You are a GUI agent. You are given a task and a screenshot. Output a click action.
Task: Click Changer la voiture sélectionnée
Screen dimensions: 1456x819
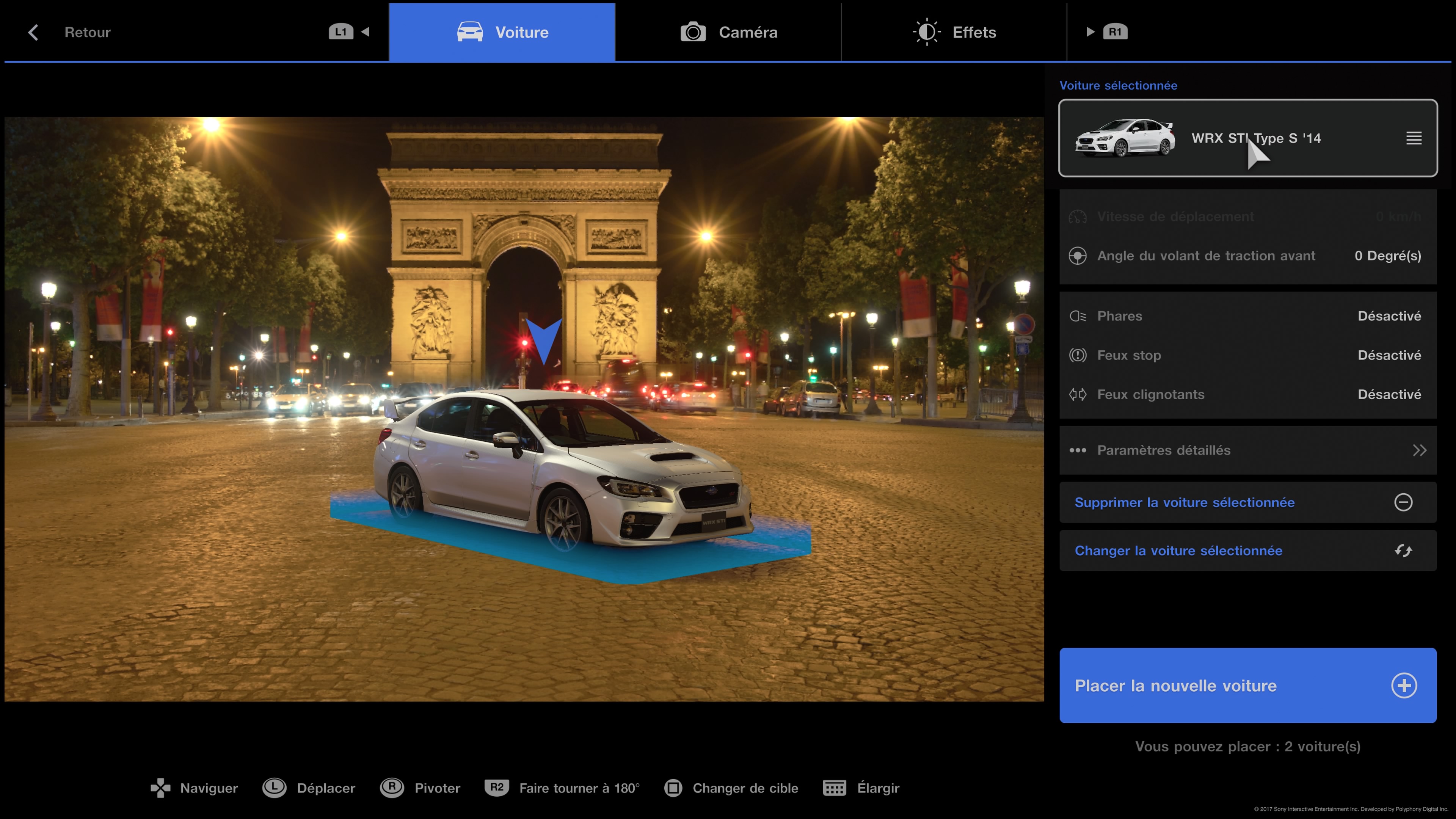click(x=1248, y=550)
